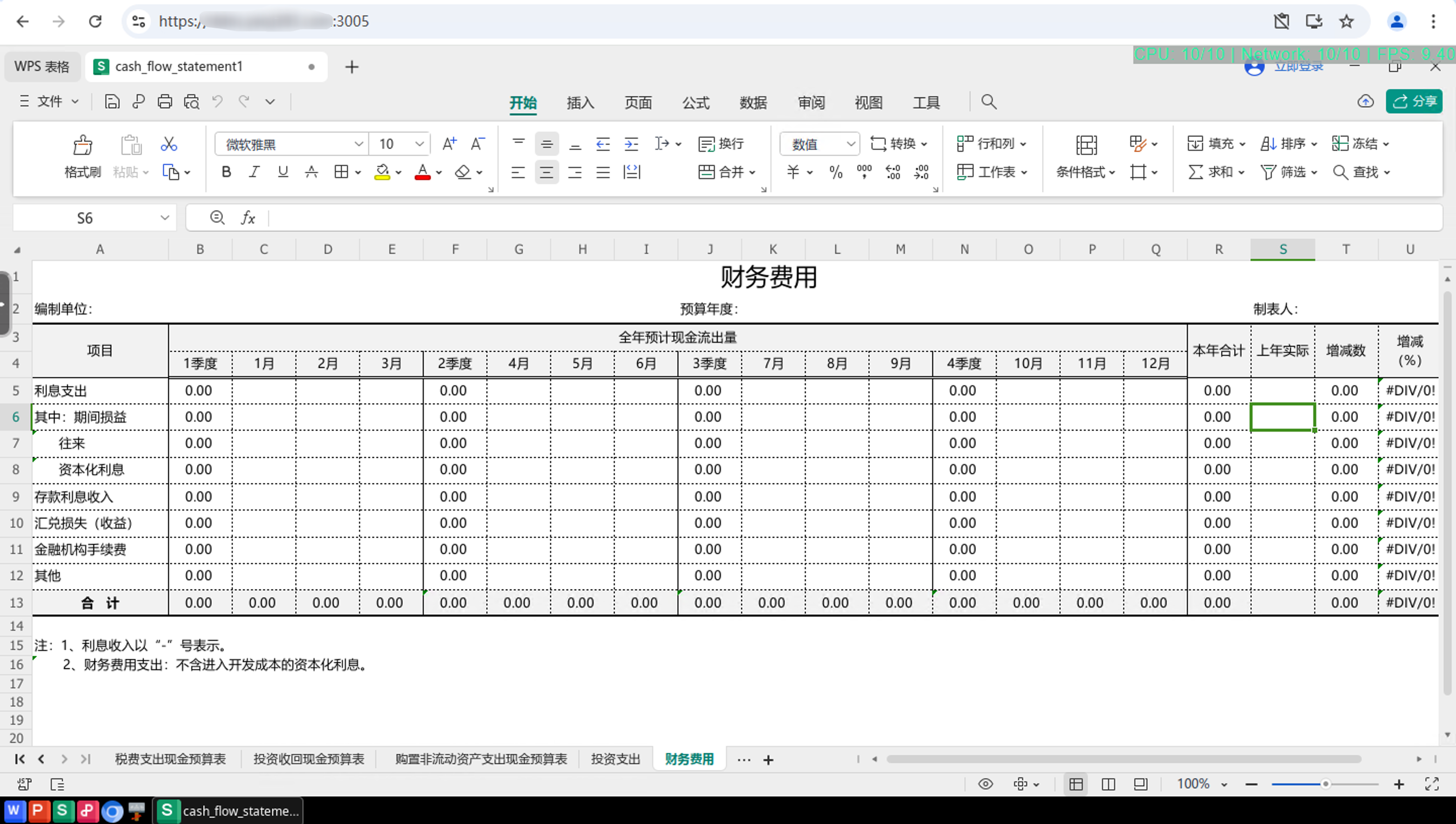The height and width of the screenshot is (824, 1456).
Task: Open the 插入 ribbon tab
Action: [580, 103]
